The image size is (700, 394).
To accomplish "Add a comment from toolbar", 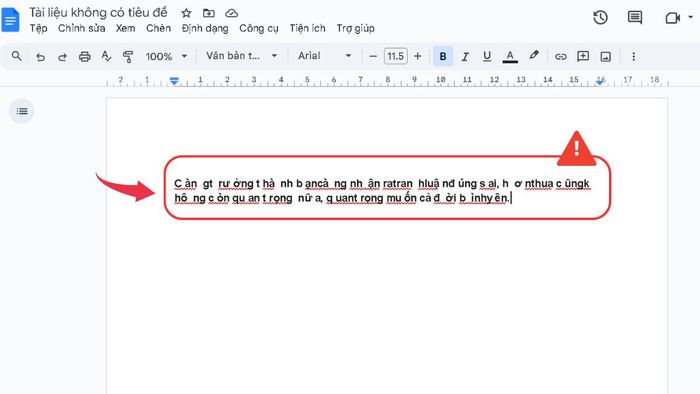I will pos(583,56).
